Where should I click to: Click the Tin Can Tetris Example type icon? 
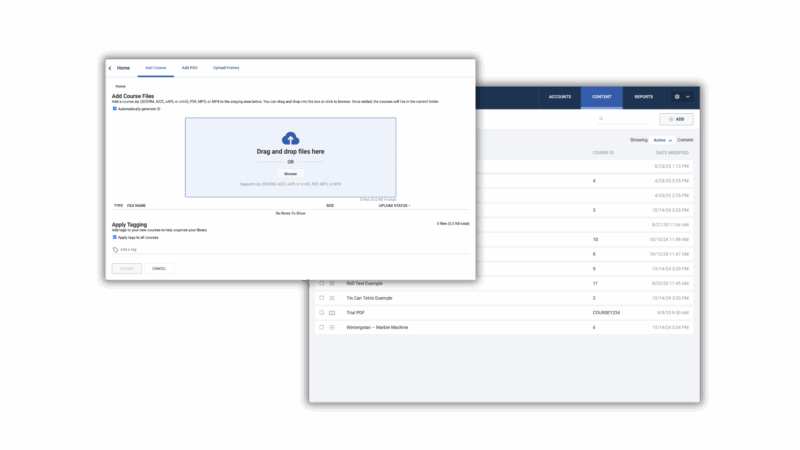(x=332, y=298)
